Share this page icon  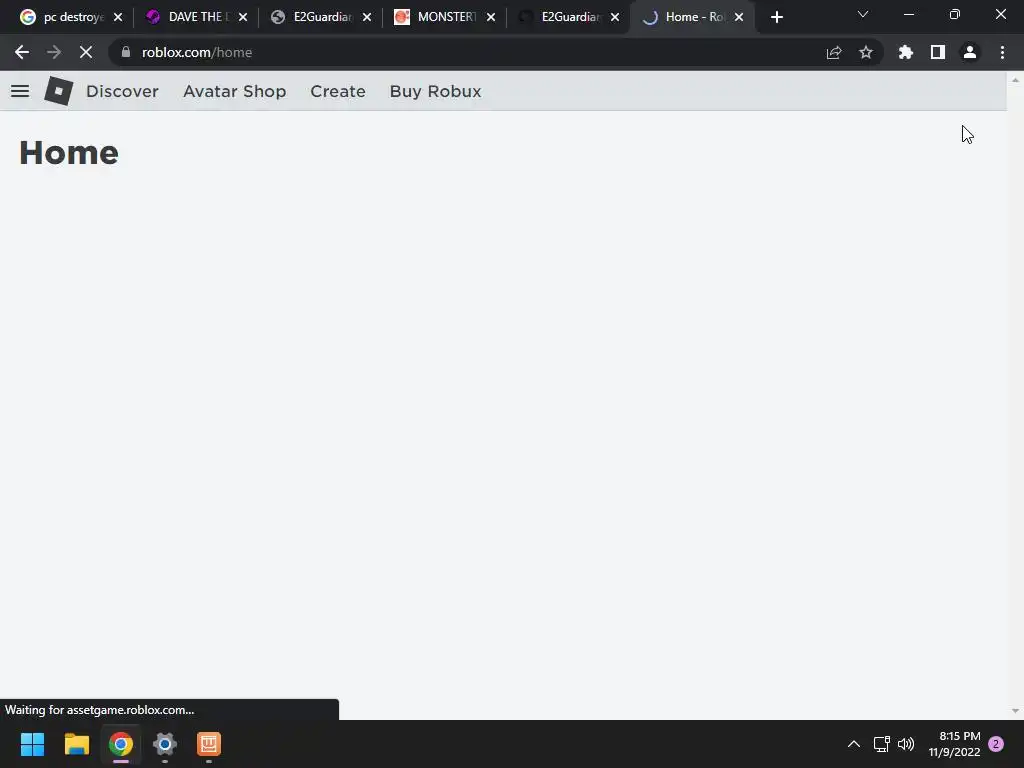tap(834, 52)
